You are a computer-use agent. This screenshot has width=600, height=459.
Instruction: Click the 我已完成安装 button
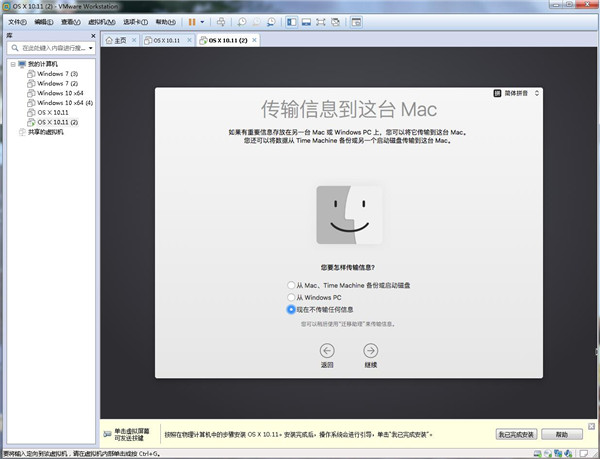[517, 434]
